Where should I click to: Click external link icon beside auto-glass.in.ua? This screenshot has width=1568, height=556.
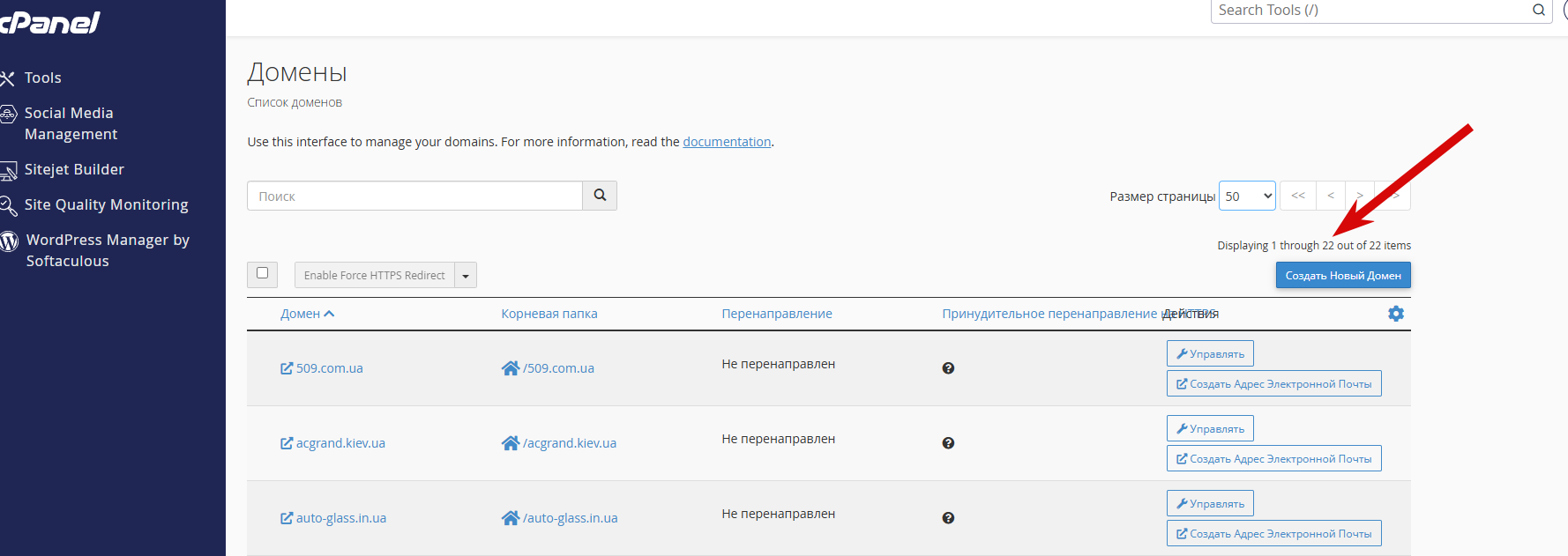point(287,518)
